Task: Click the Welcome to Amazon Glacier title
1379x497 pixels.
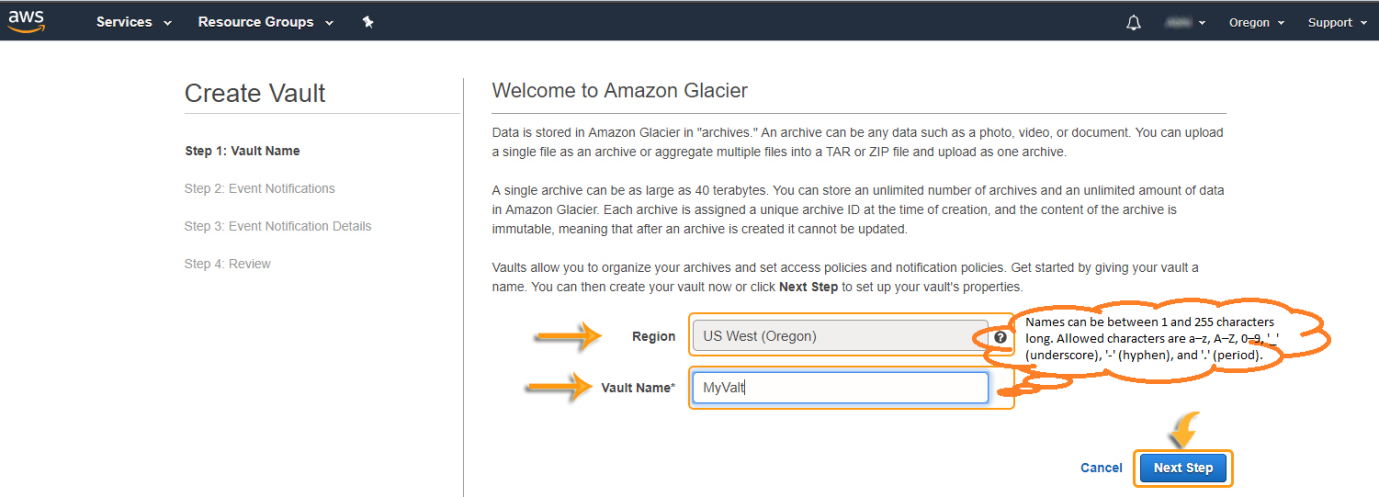Action: [x=620, y=91]
